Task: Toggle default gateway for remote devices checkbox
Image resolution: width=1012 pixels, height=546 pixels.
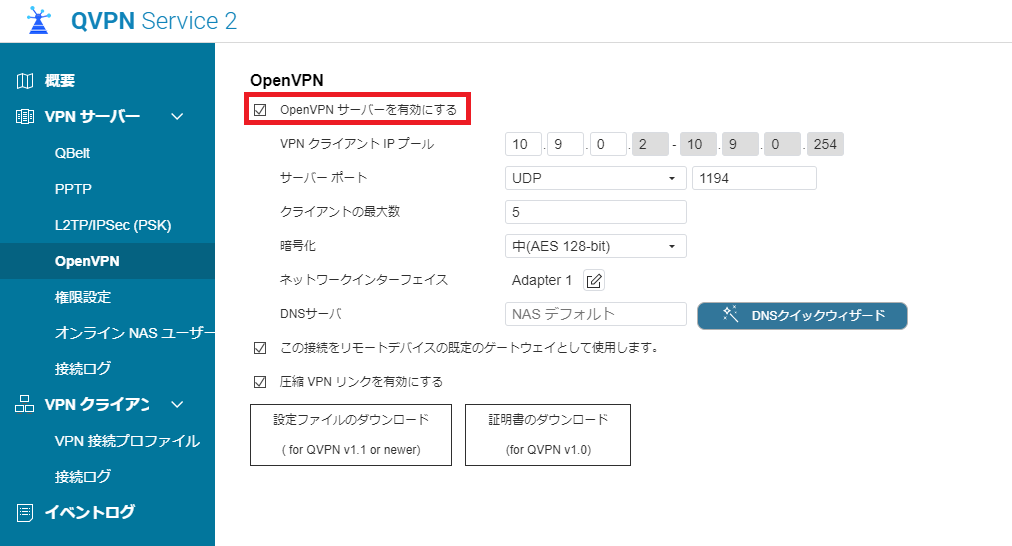Action: pos(260,349)
